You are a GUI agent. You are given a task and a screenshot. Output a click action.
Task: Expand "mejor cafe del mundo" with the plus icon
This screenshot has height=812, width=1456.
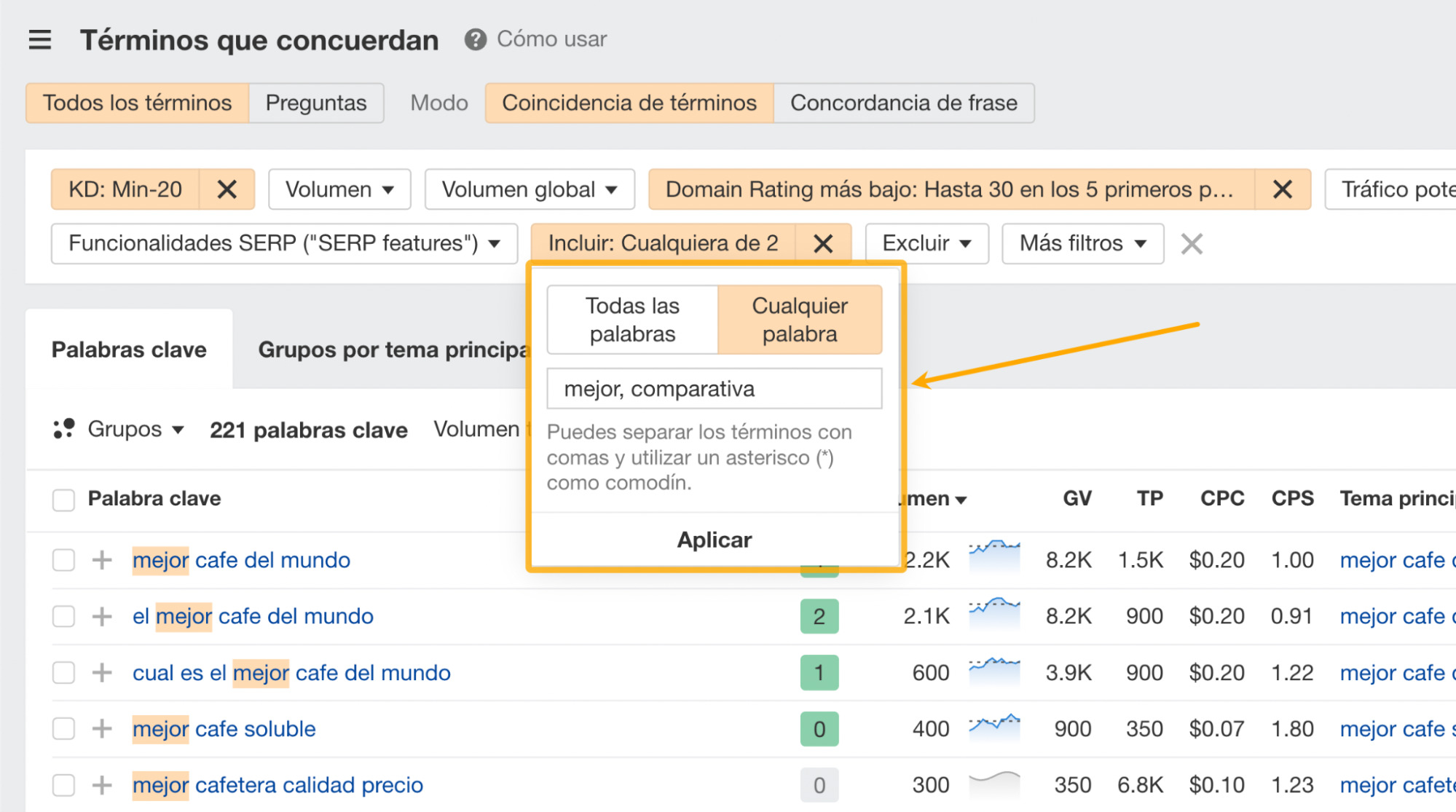(x=101, y=560)
